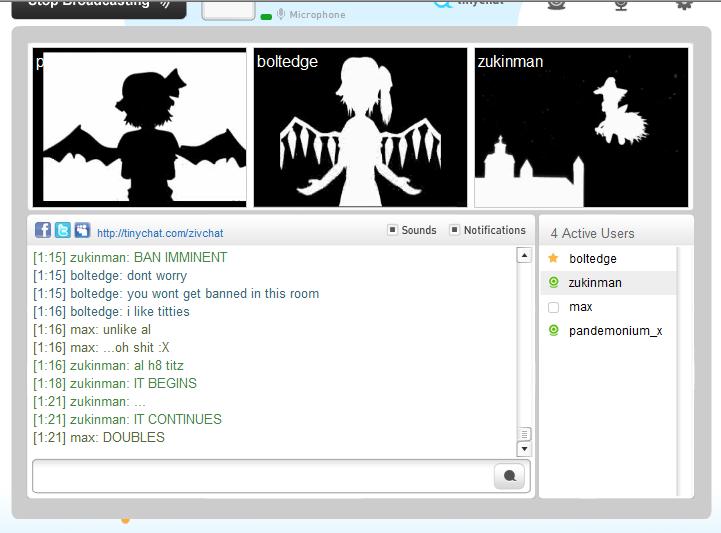Click the Stop Broadcasting button
This screenshot has height=533, width=721.
tap(98, 8)
